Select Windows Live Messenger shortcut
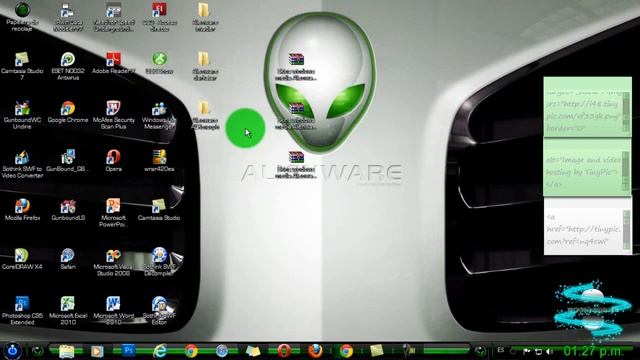 coord(159,115)
